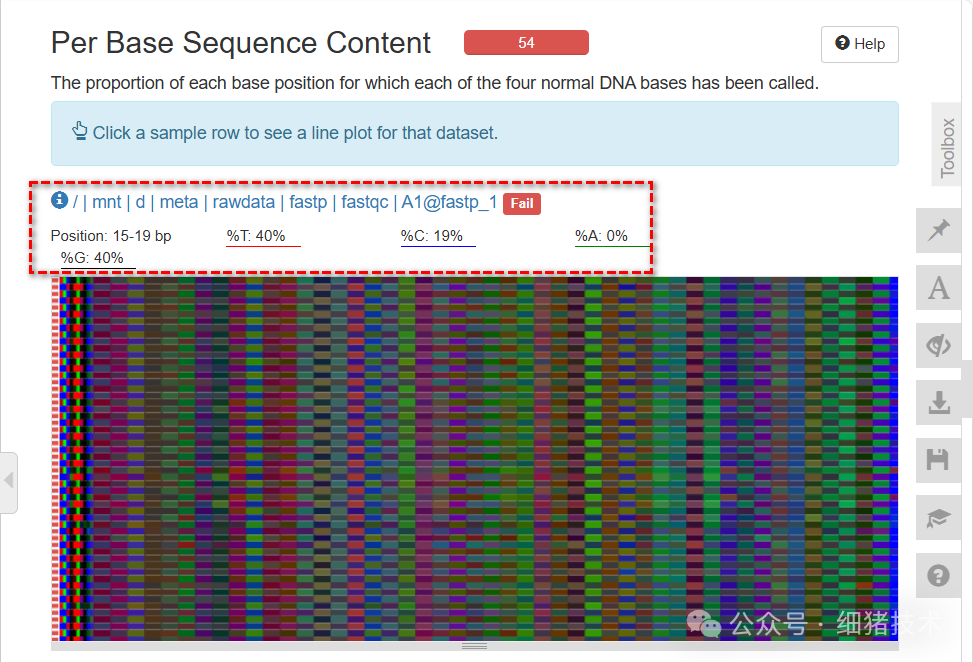Click the Export Plots download icon

pos(938,402)
